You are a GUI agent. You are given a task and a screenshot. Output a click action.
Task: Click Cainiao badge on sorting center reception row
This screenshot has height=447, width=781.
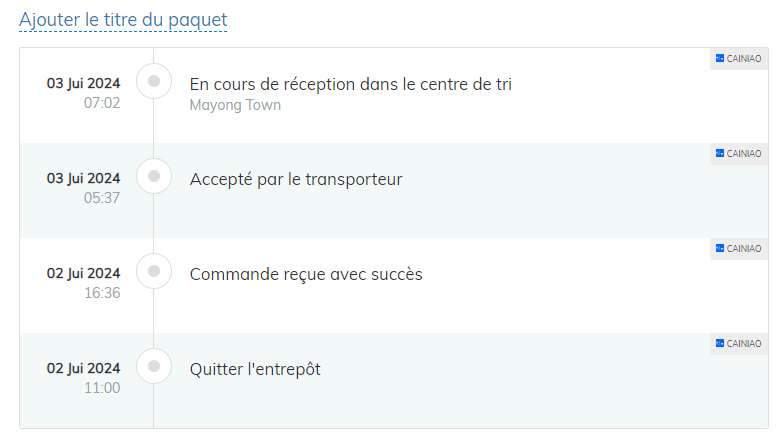point(739,59)
